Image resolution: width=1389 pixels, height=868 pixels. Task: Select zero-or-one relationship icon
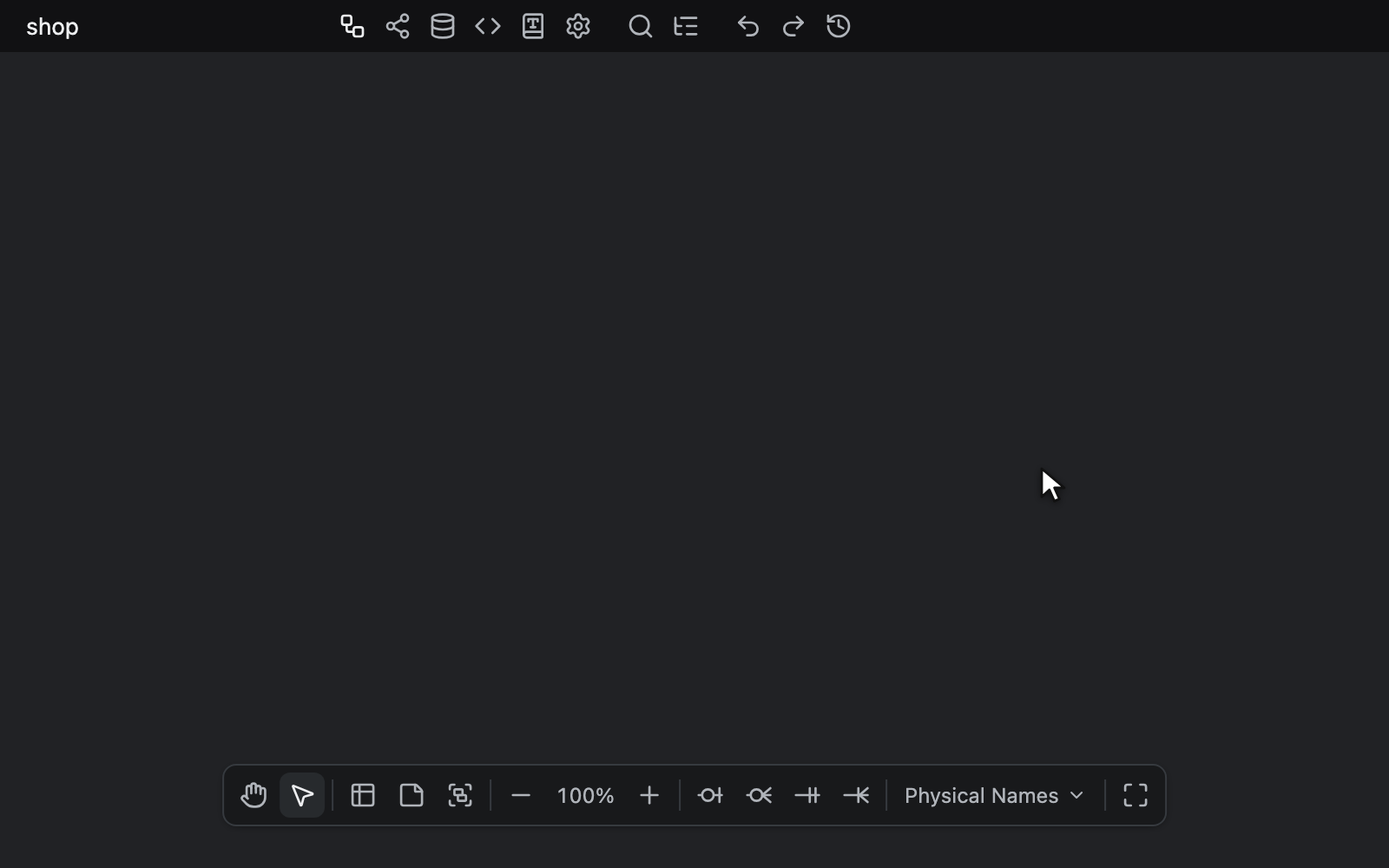point(710,795)
